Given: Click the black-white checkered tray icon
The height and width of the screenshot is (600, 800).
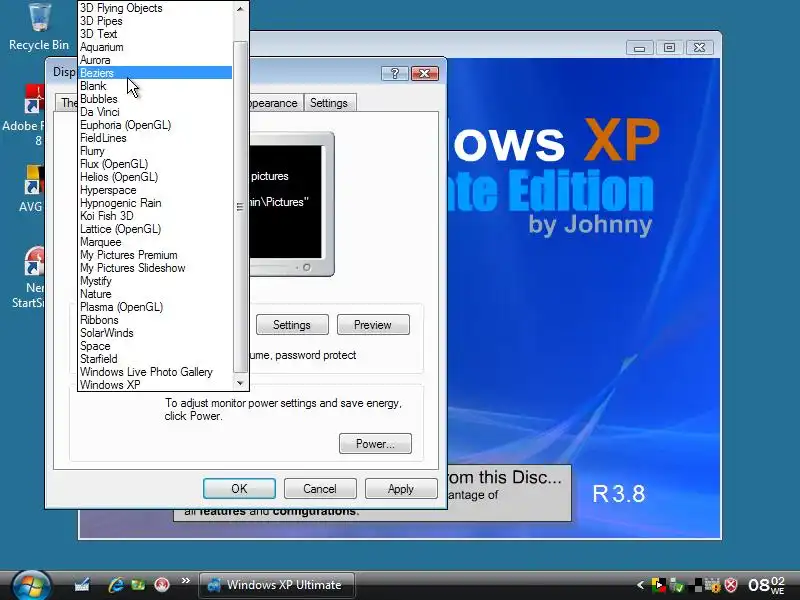Looking at the screenshot, I should (695, 585).
